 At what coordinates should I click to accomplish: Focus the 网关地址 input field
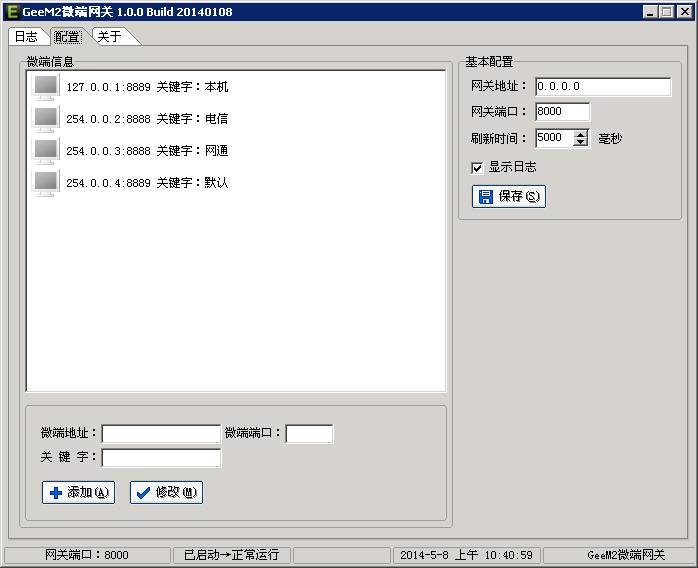(603, 86)
